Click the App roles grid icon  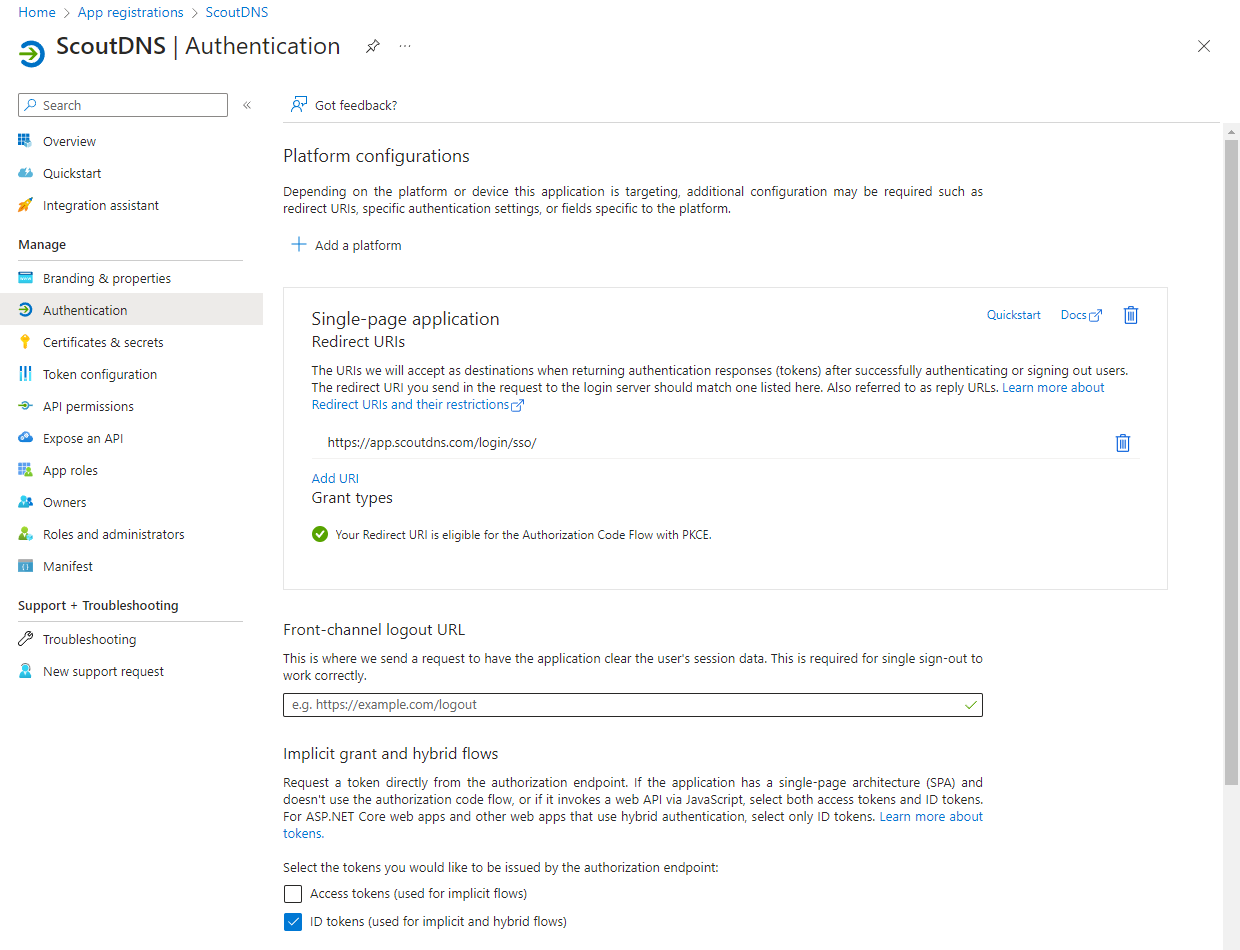point(25,470)
